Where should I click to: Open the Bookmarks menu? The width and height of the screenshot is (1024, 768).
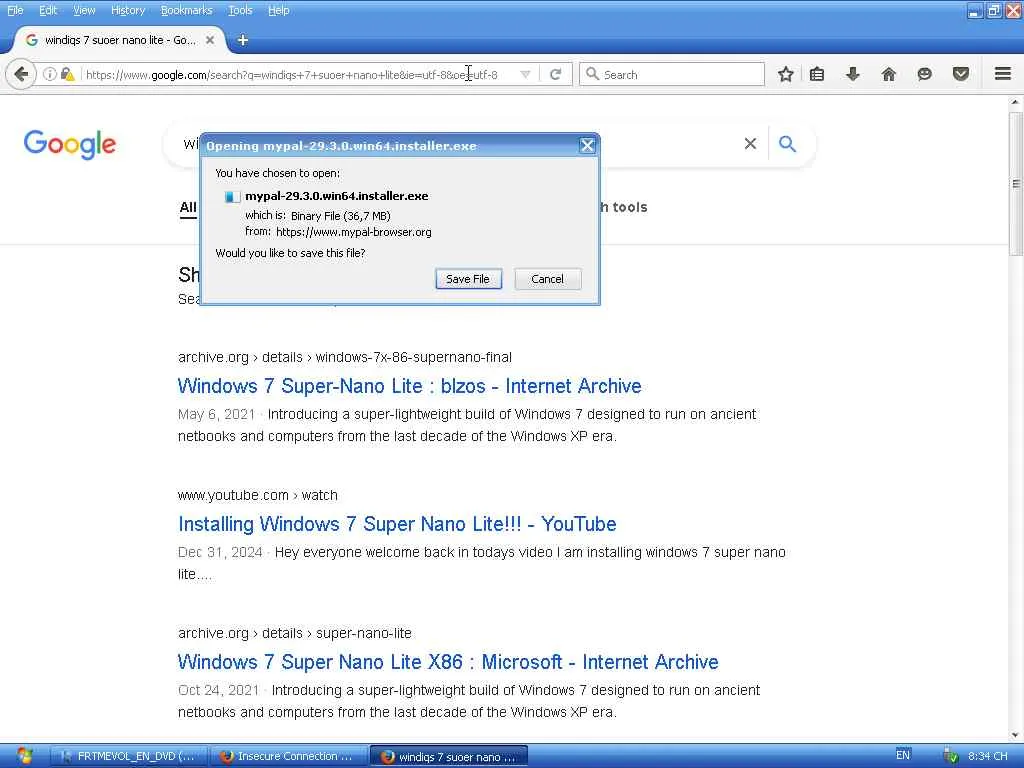[186, 10]
